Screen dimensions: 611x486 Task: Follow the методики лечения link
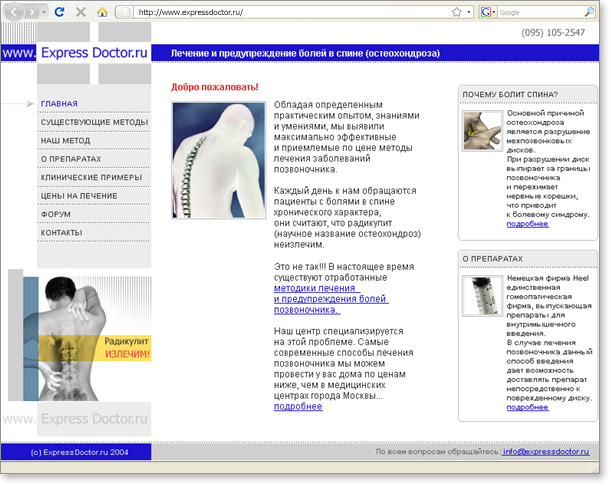tap(331, 299)
